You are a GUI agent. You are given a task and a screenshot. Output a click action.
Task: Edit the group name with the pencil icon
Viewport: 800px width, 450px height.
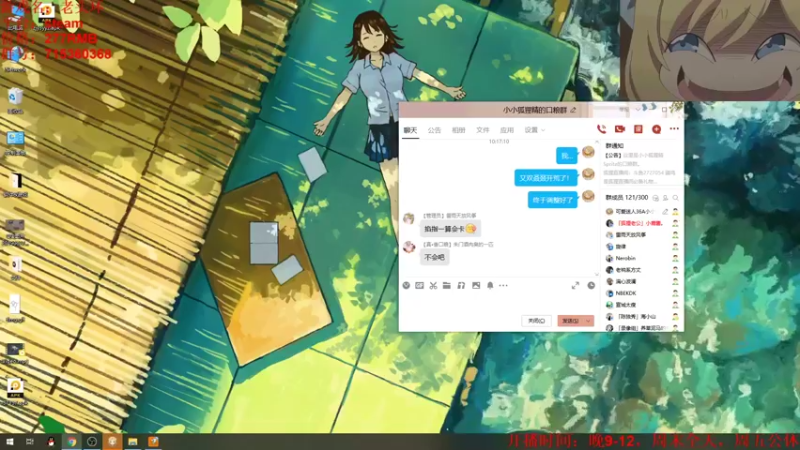point(573,110)
